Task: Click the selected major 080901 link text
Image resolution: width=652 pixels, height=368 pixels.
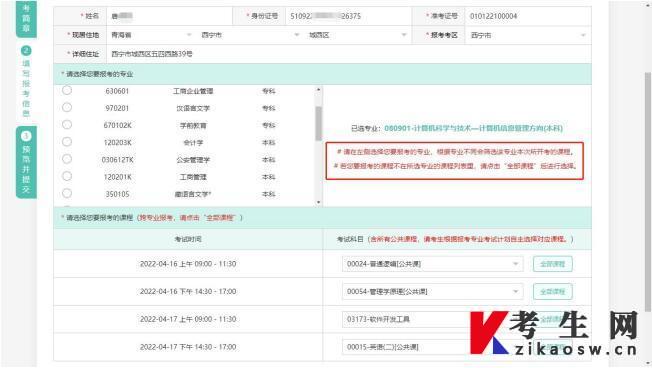Action: click(473, 128)
